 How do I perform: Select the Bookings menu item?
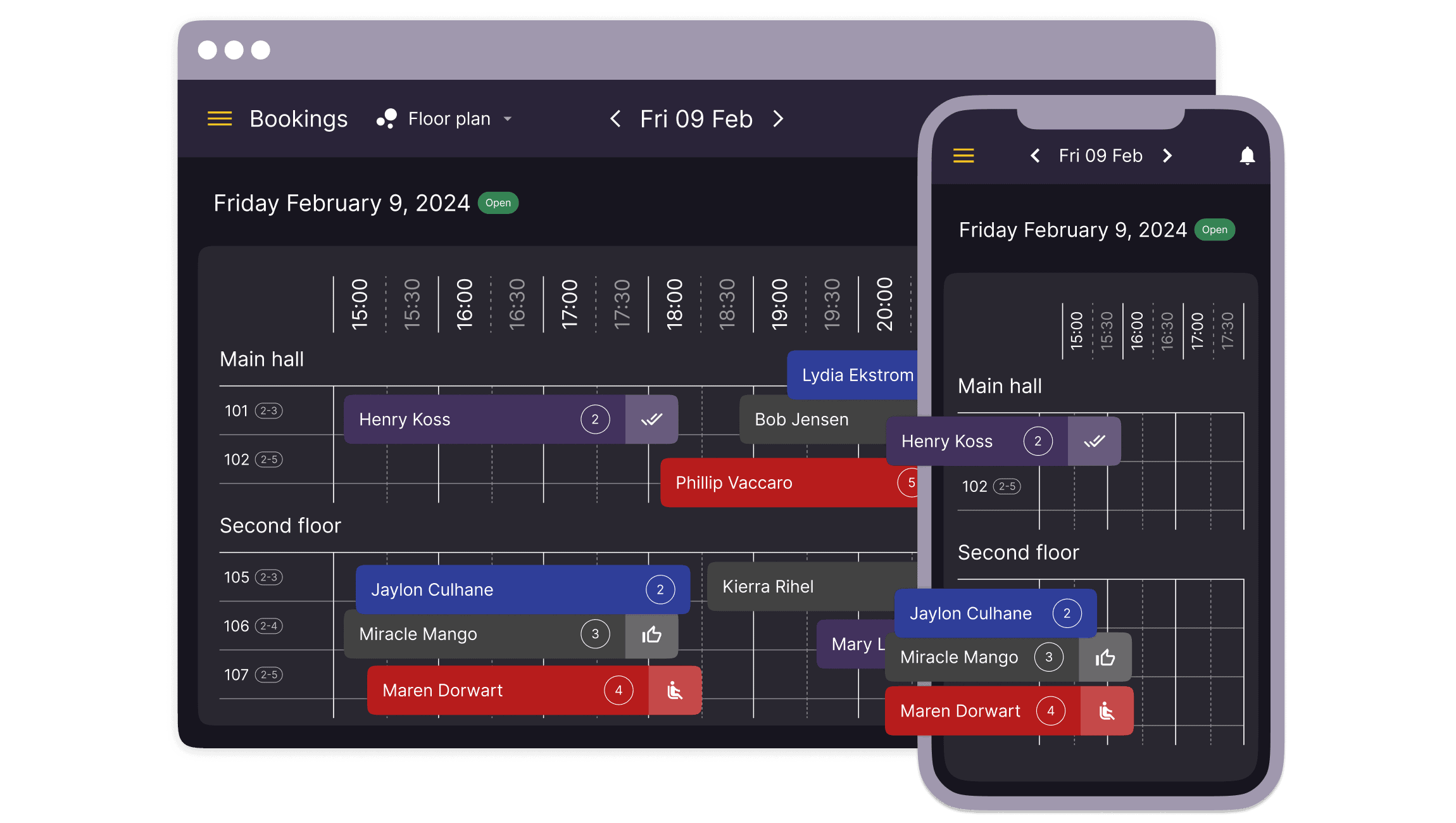[x=301, y=118]
